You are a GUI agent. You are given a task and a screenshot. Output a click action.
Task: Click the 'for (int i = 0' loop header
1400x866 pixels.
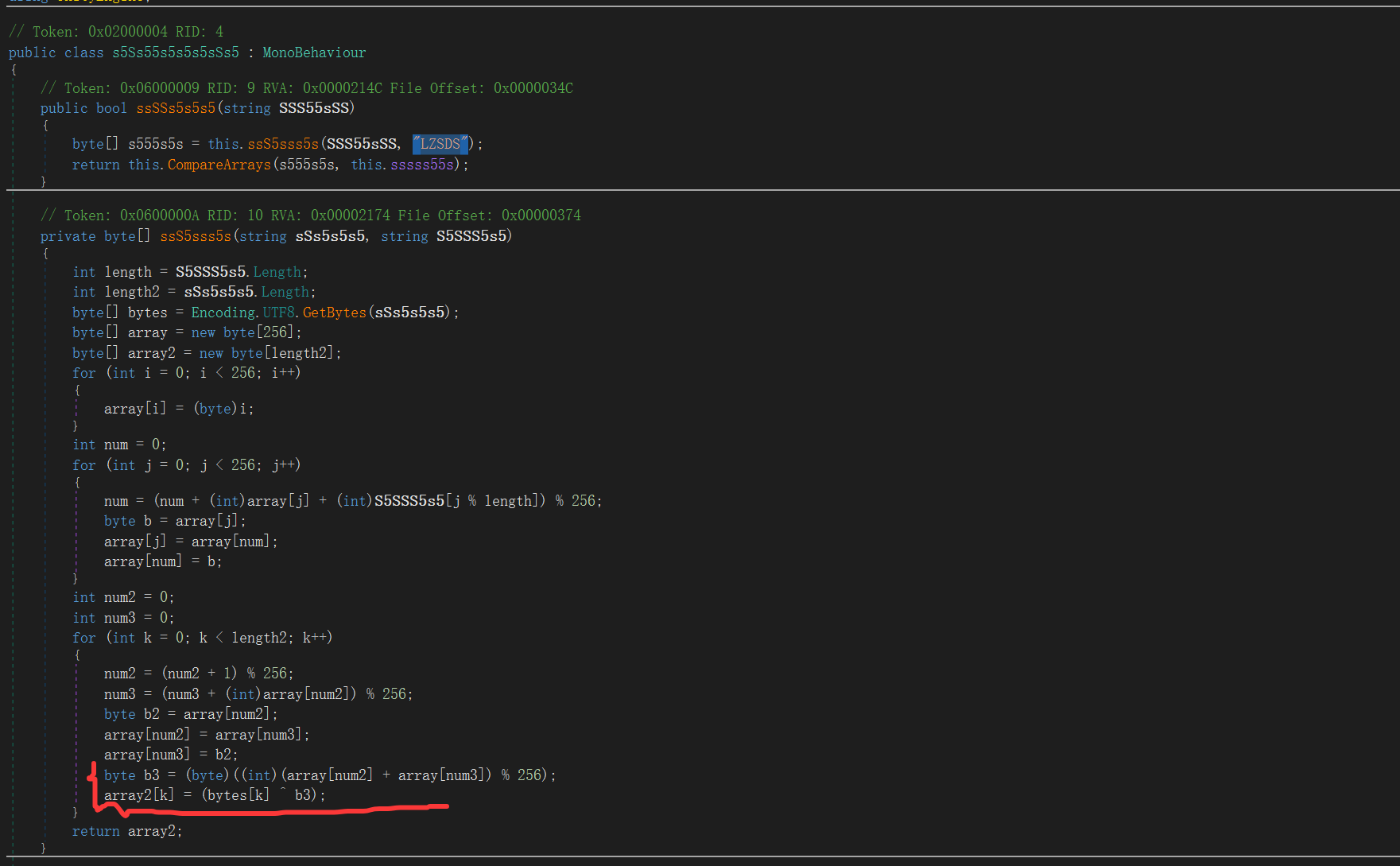coord(186,373)
